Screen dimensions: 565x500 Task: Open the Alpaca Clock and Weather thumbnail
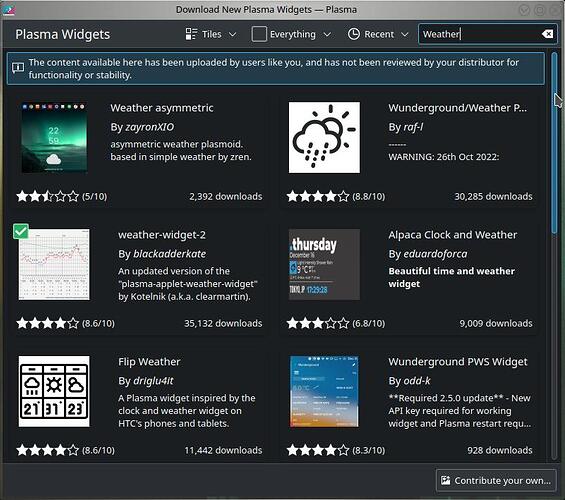click(x=324, y=264)
